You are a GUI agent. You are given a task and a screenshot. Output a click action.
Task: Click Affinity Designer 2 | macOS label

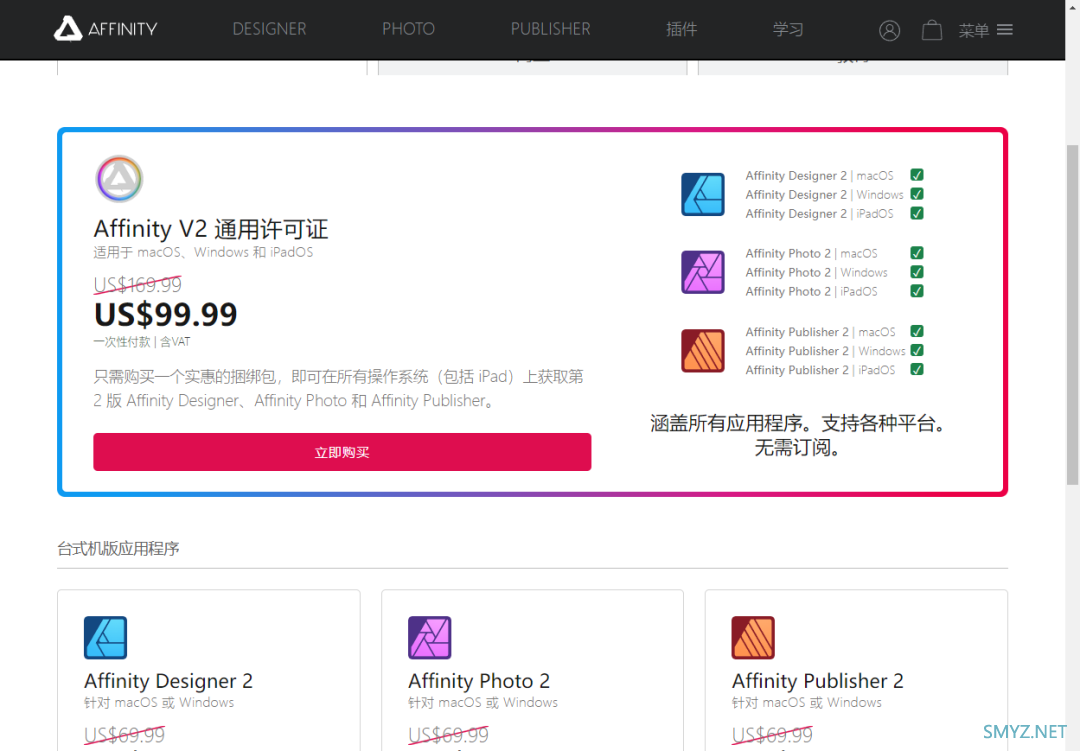[x=819, y=176]
